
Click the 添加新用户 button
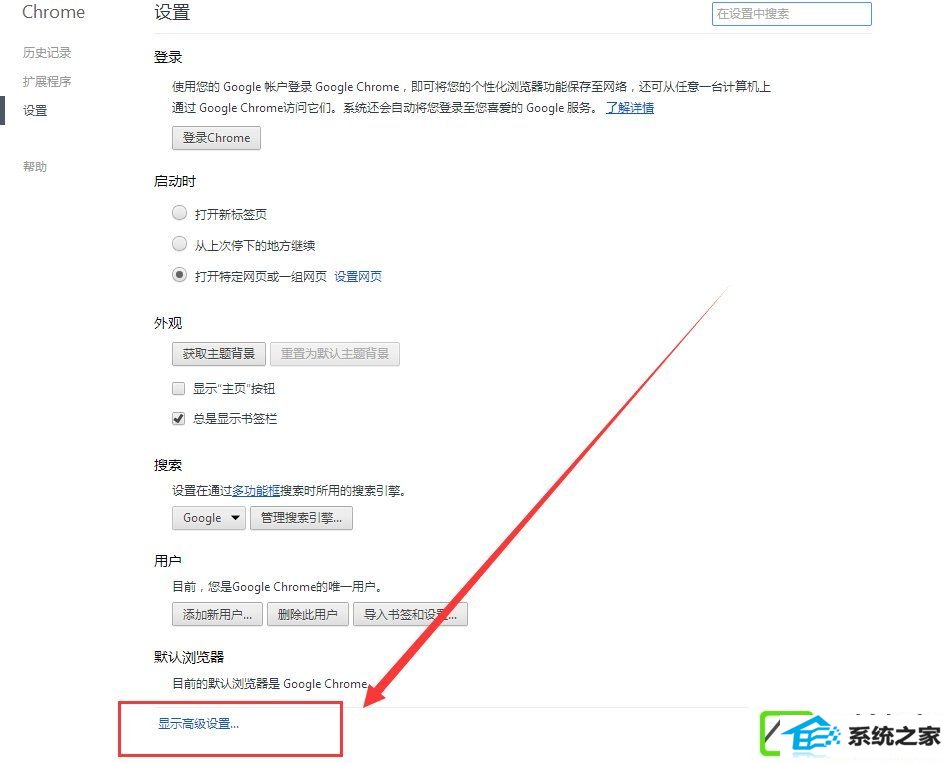(x=217, y=614)
